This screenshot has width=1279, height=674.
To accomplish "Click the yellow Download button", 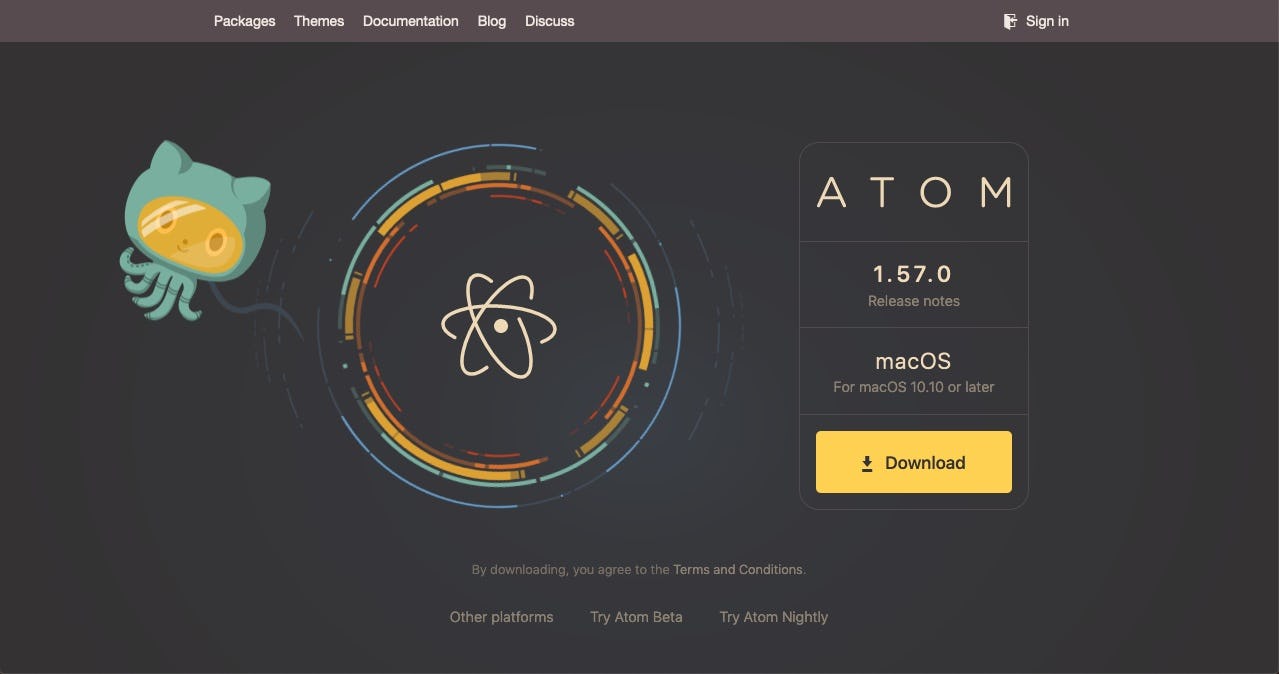I will click(913, 462).
